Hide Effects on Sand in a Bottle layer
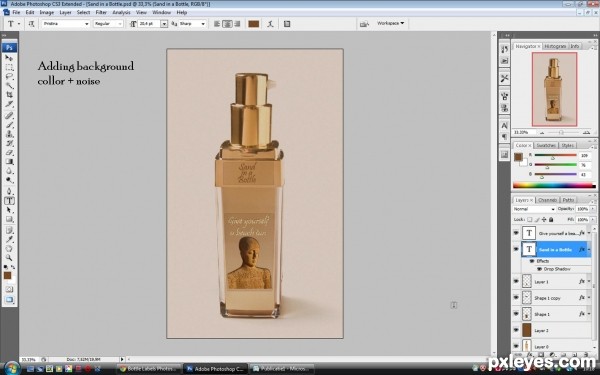The image size is (600, 375). tap(532, 261)
